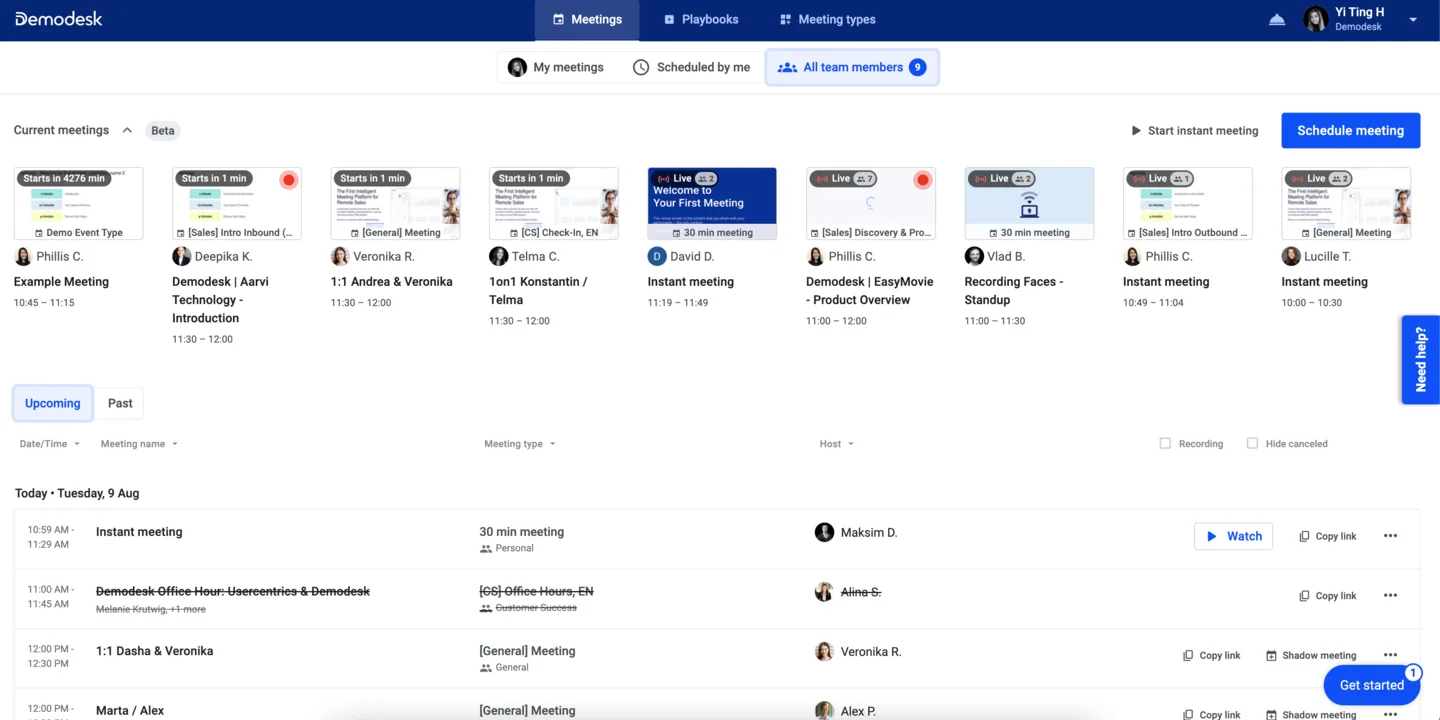
Task: Click the Veronika R. avatar in the upcoming list
Action: (824, 651)
